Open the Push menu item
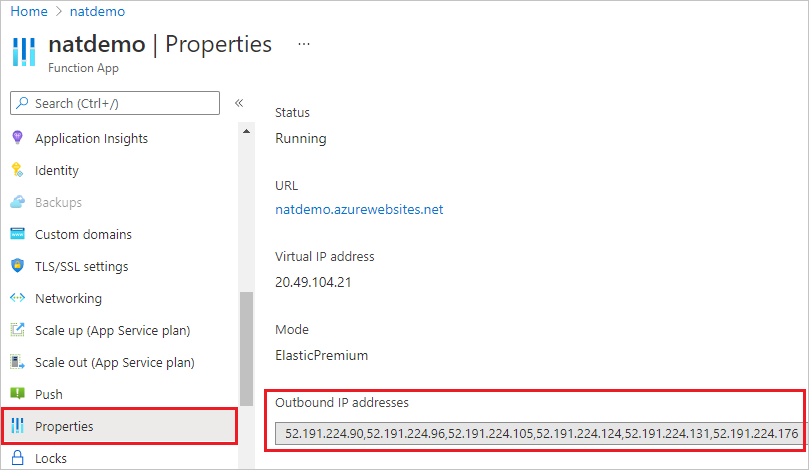The height and width of the screenshot is (470, 809). 48,394
